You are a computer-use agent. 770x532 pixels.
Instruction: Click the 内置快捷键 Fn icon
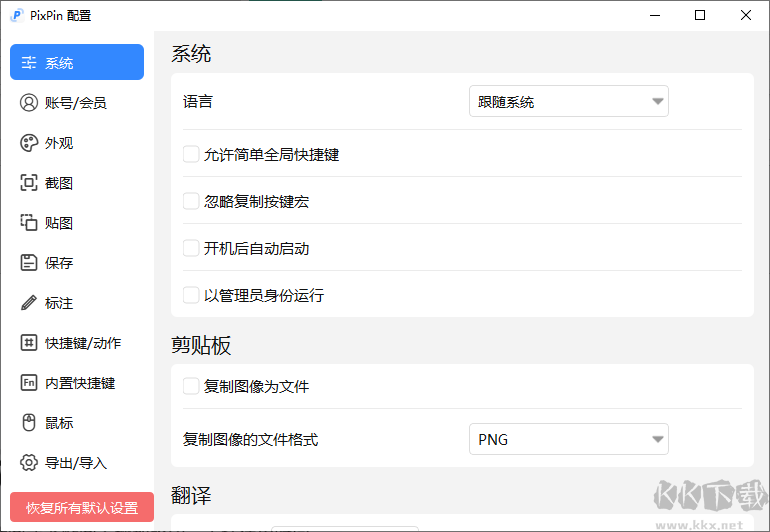click(x=28, y=383)
